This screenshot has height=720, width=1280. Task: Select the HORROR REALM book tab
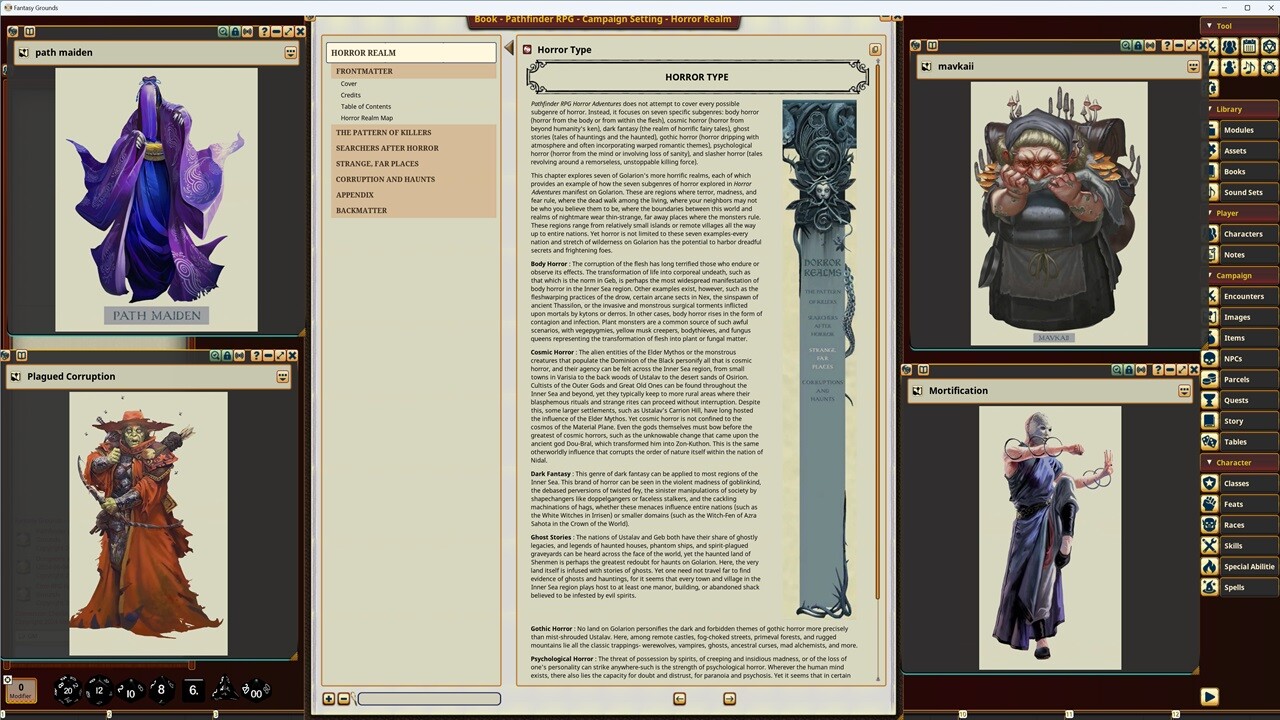click(363, 52)
